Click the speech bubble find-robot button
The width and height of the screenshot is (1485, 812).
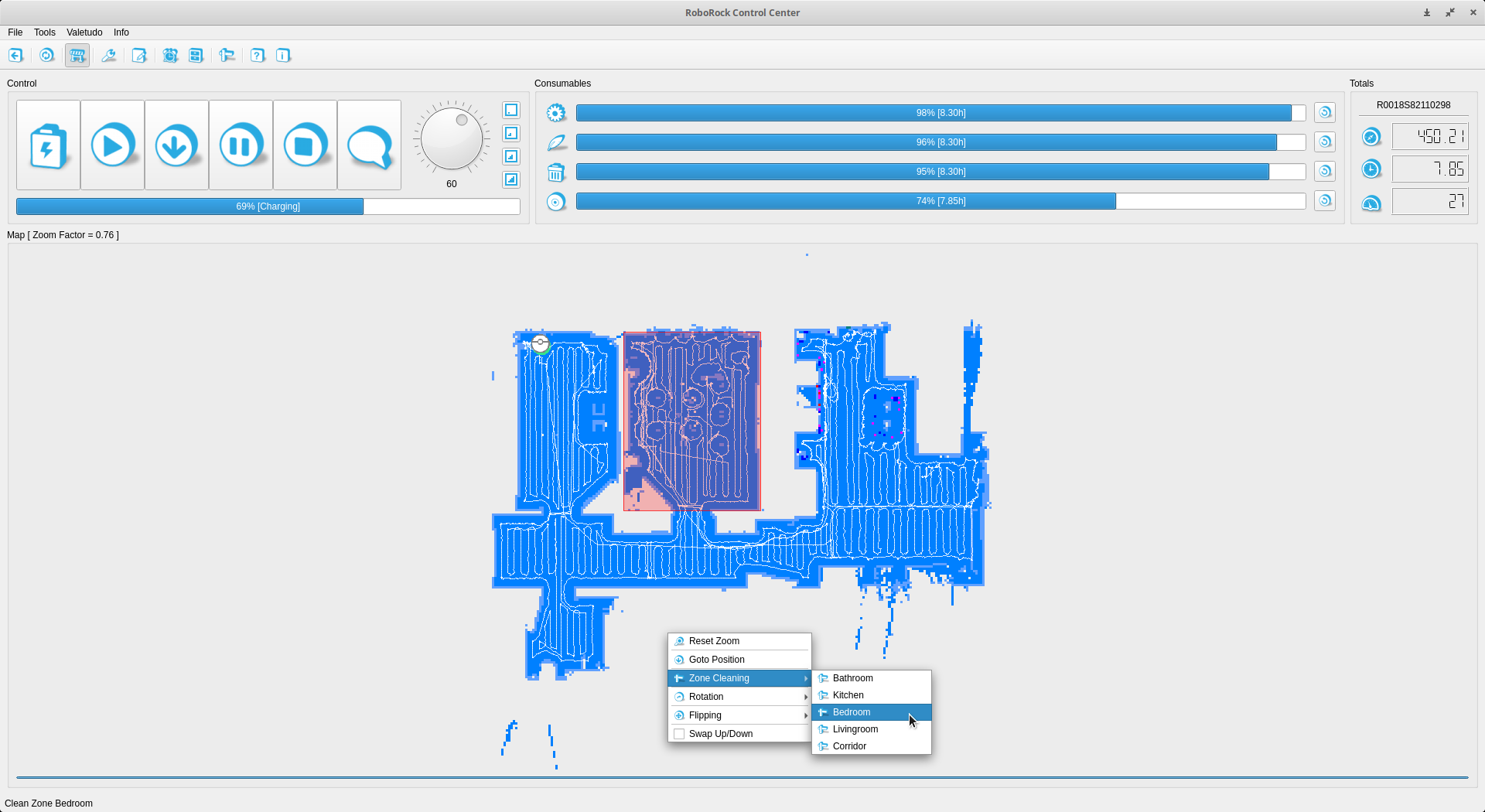tap(369, 145)
